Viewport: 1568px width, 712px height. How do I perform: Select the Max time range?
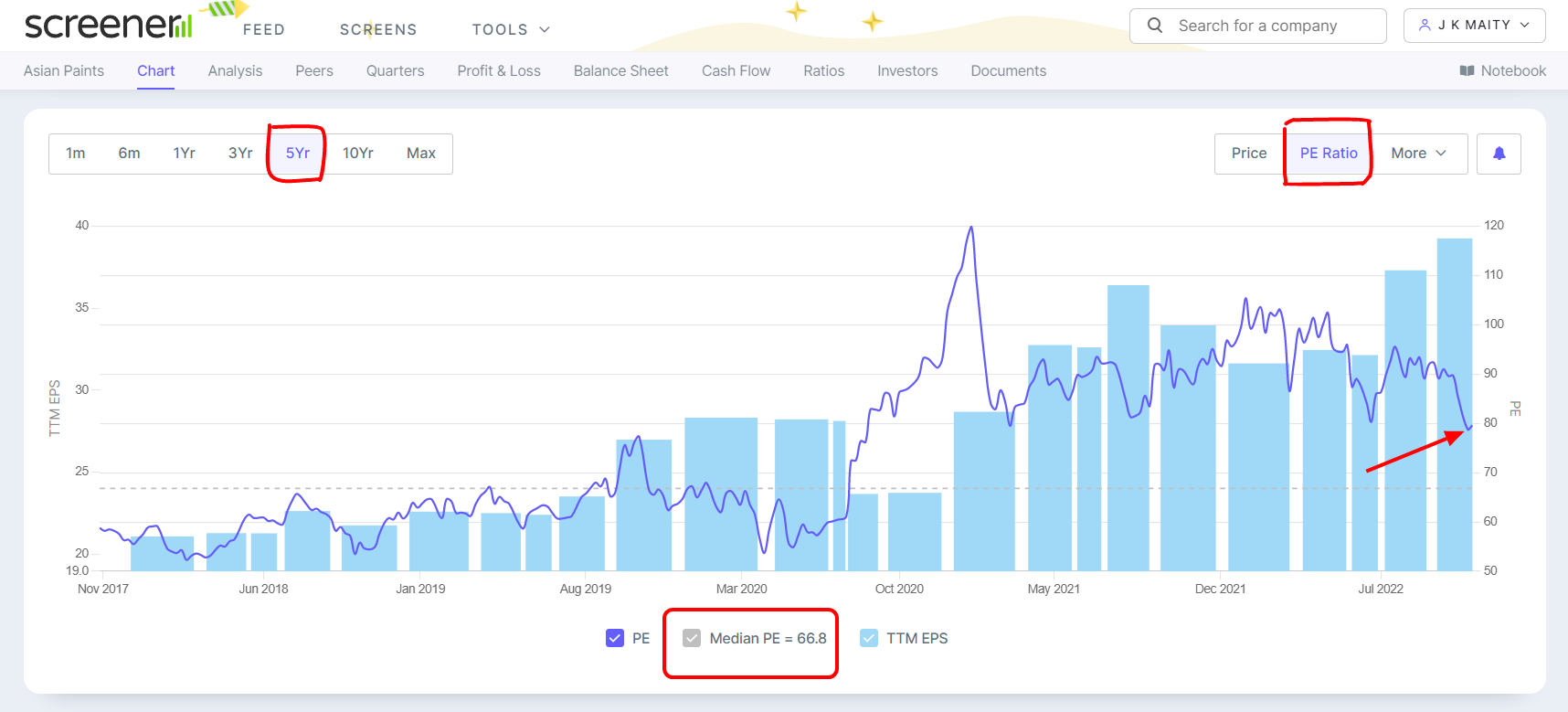[421, 154]
